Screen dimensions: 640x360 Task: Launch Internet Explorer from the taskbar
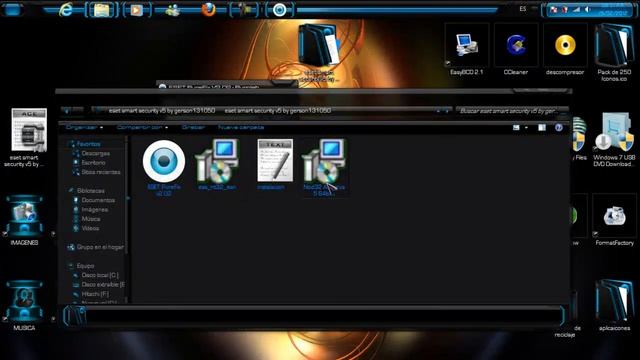pos(66,9)
